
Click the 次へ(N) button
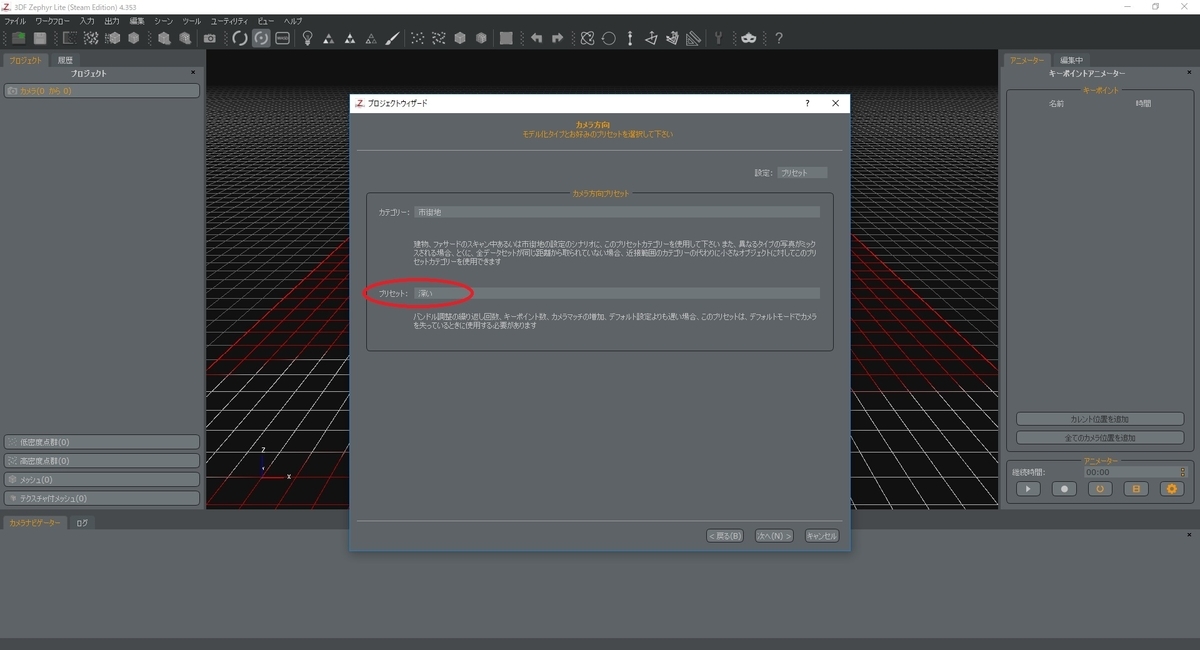click(x=774, y=536)
